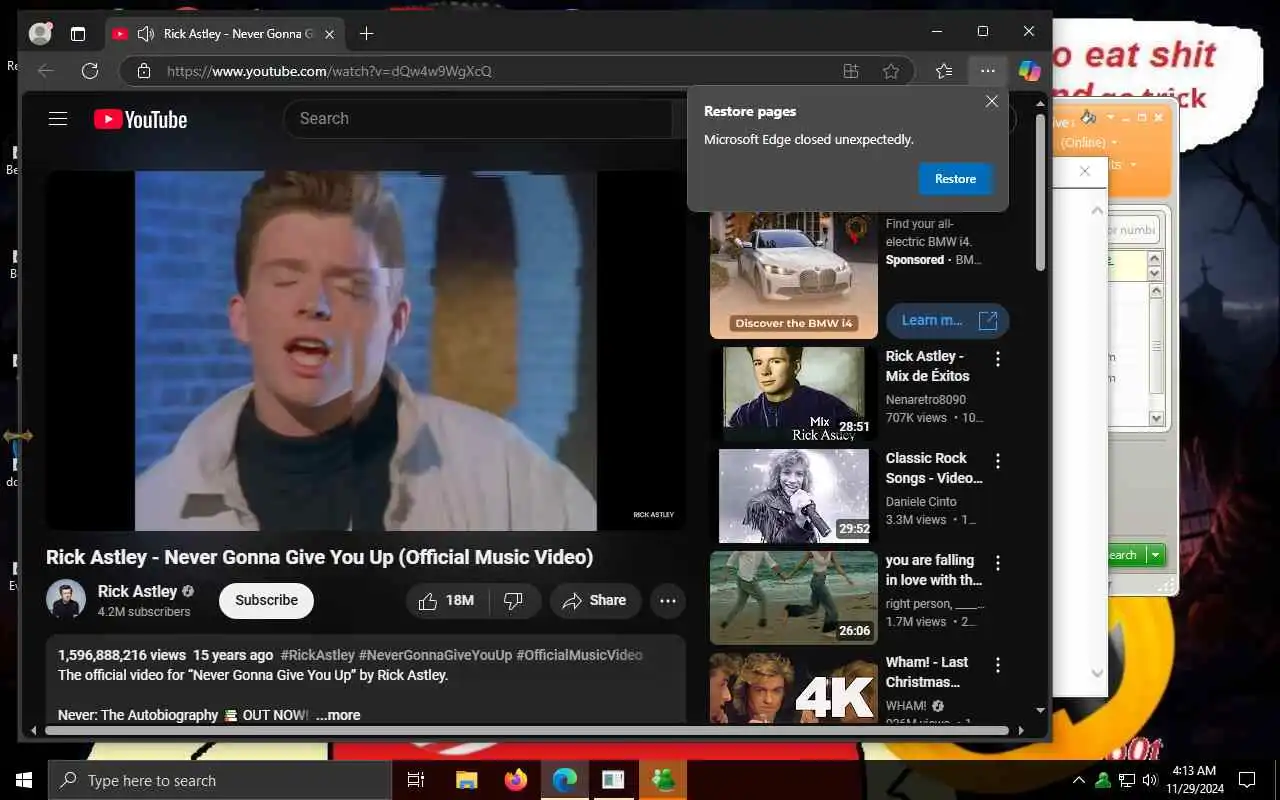
Task: Select the YouTube URL in address bar
Action: 328,71
